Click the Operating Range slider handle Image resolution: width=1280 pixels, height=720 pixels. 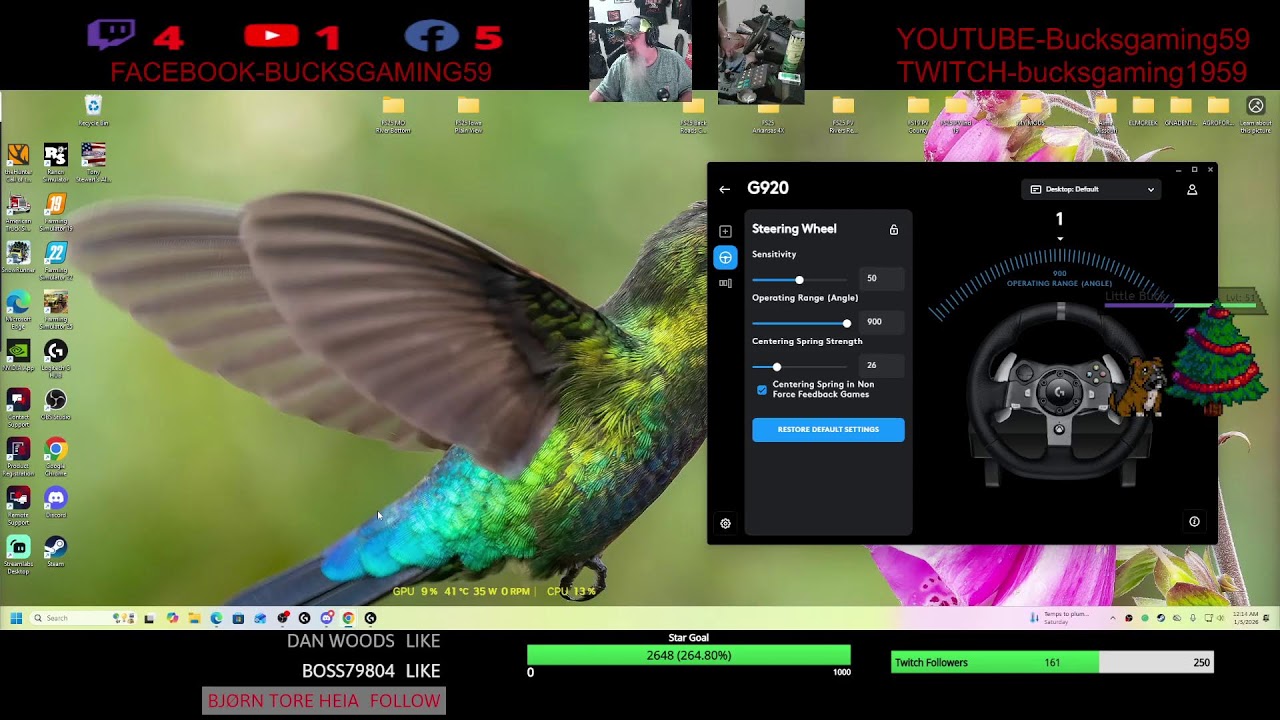coord(847,323)
